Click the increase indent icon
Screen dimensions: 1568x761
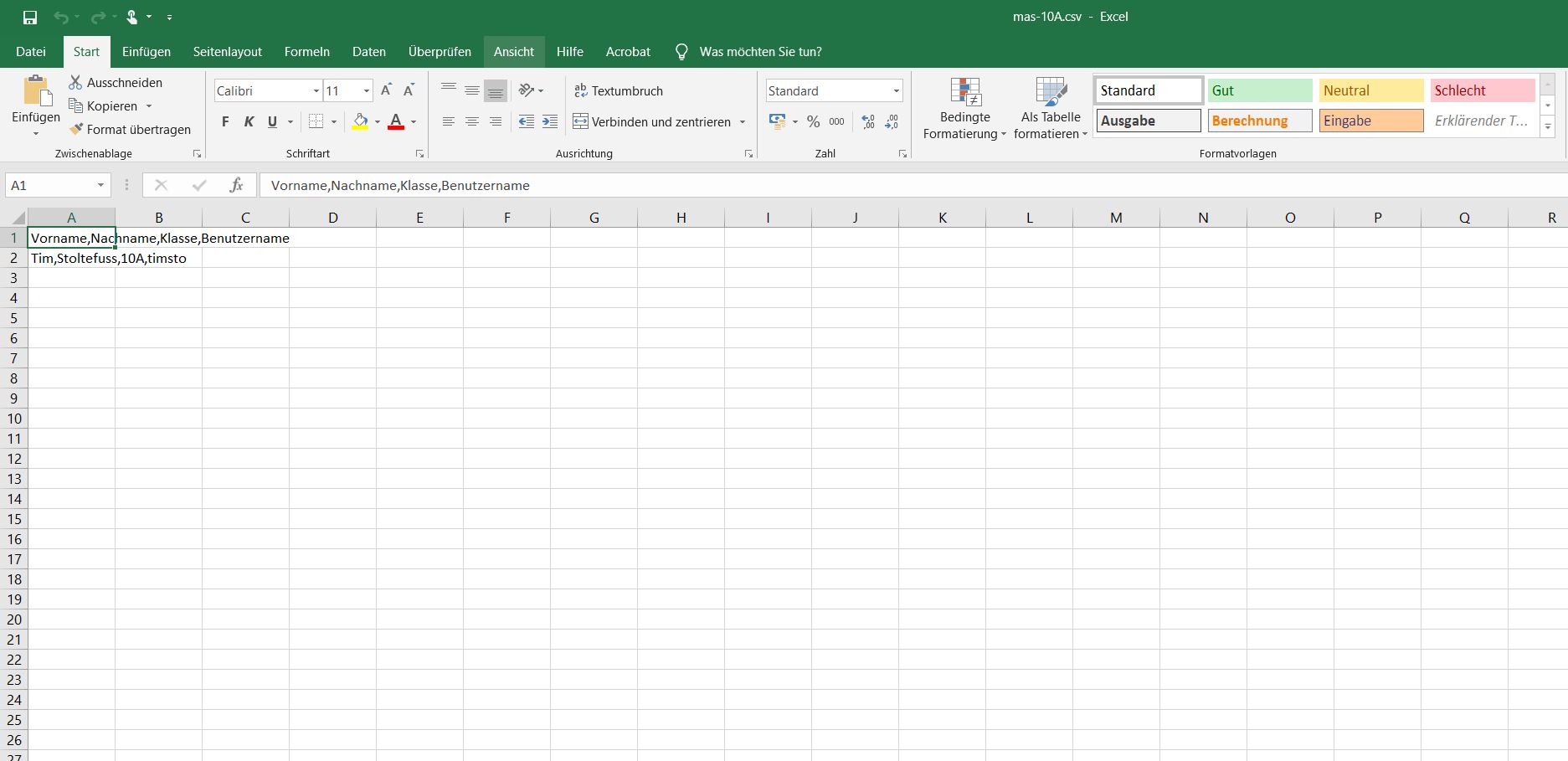(x=550, y=122)
